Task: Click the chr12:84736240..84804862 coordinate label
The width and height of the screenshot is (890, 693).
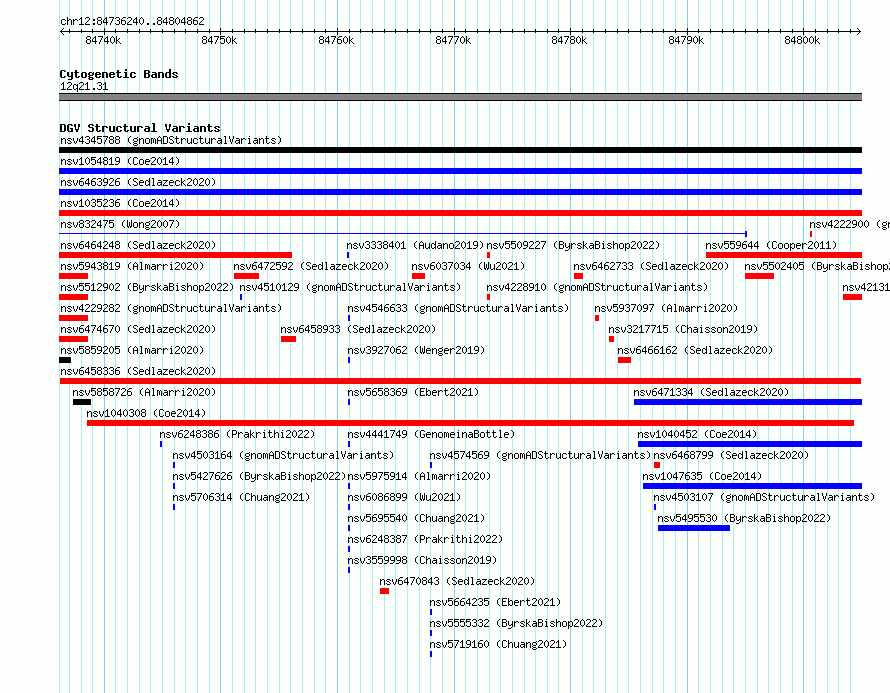Action: 132,21
